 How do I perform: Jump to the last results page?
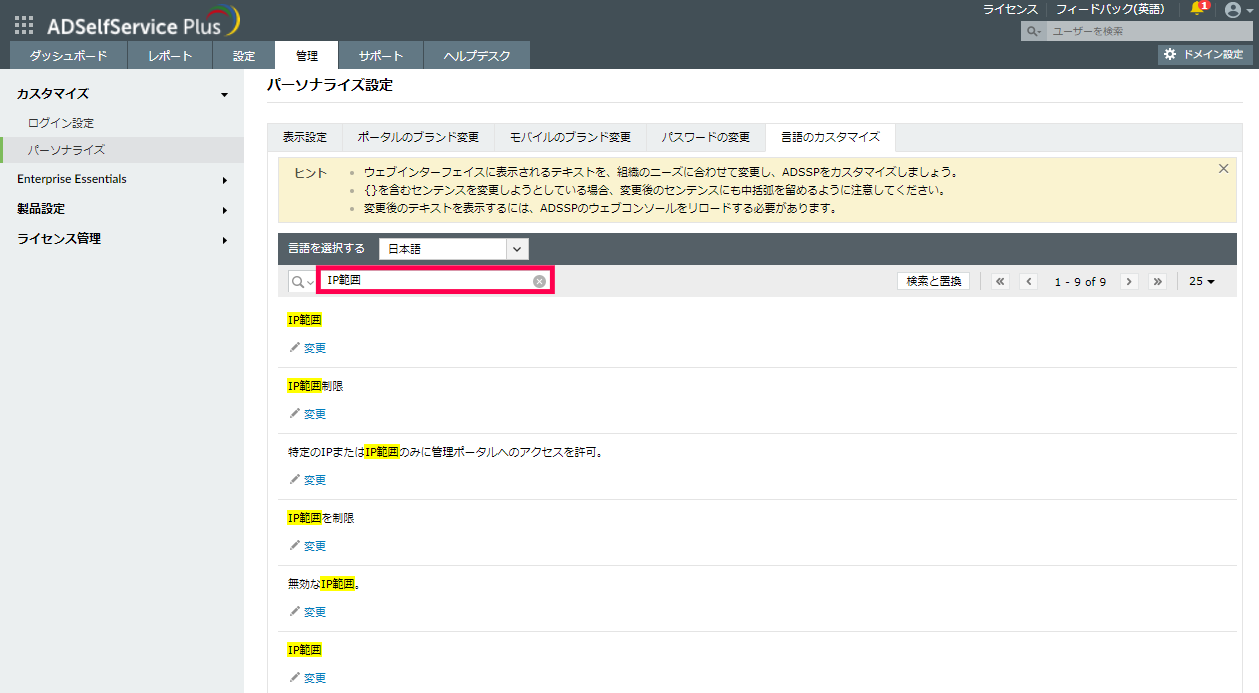(1158, 282)
